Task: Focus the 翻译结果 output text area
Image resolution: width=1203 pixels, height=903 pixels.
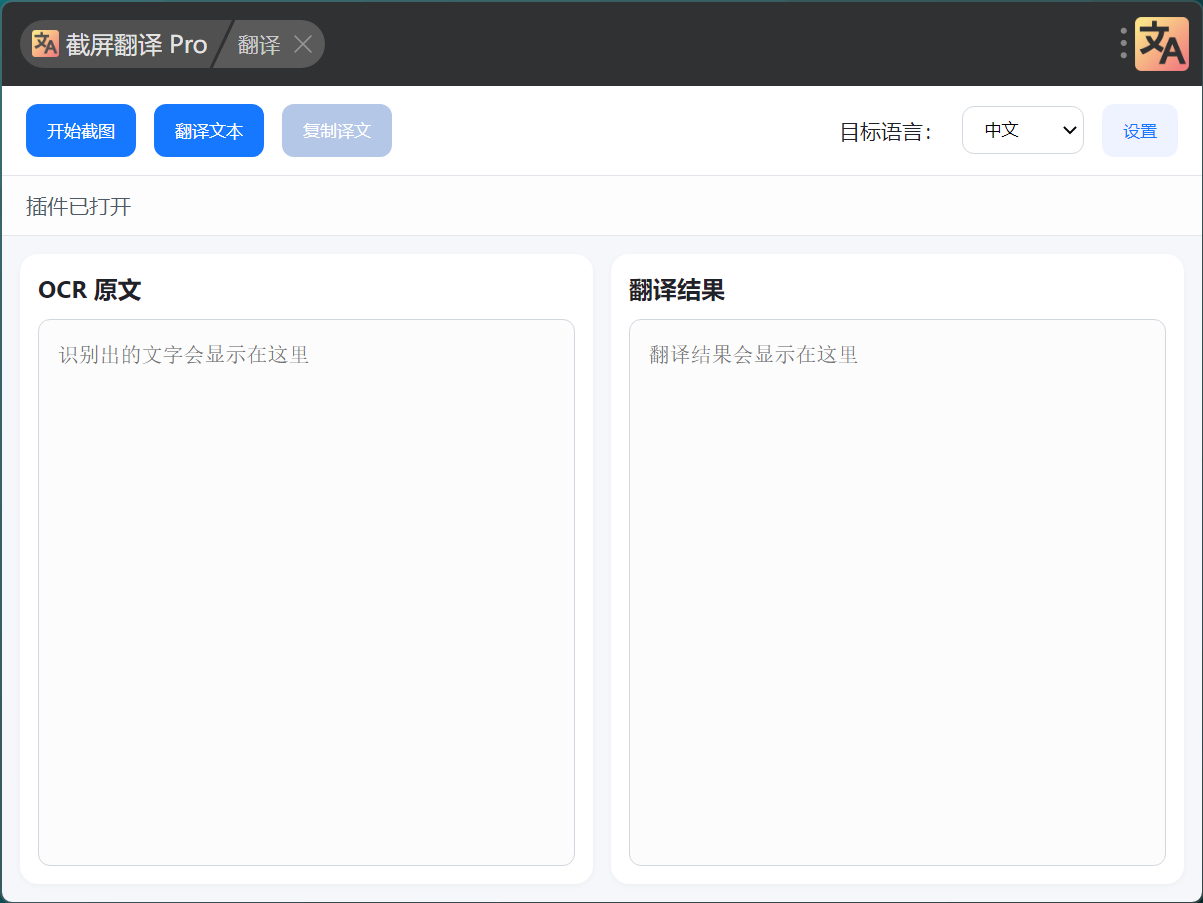Action: (x=897, y=600)
